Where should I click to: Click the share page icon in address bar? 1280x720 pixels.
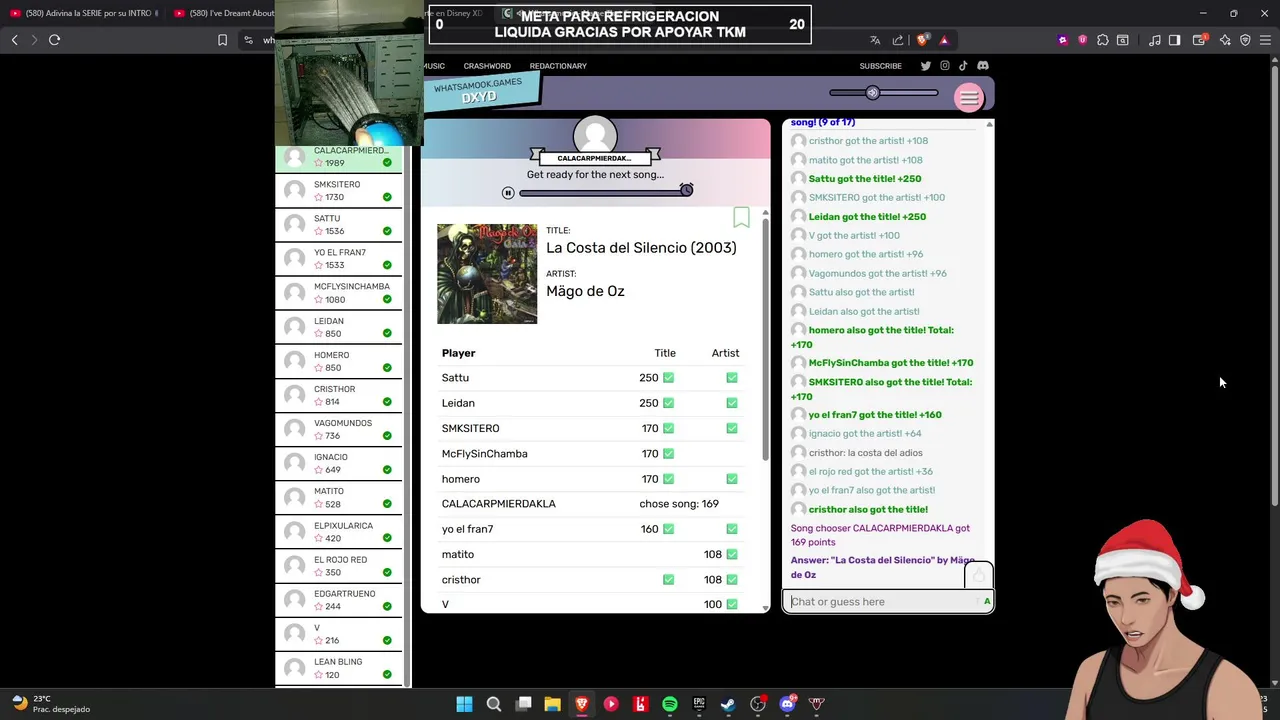click(898, 40)
